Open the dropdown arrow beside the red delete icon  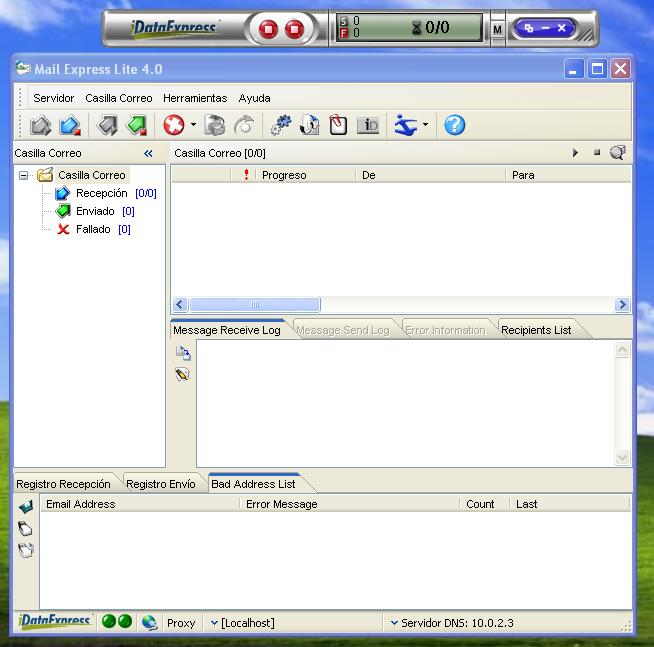(193, 125)
